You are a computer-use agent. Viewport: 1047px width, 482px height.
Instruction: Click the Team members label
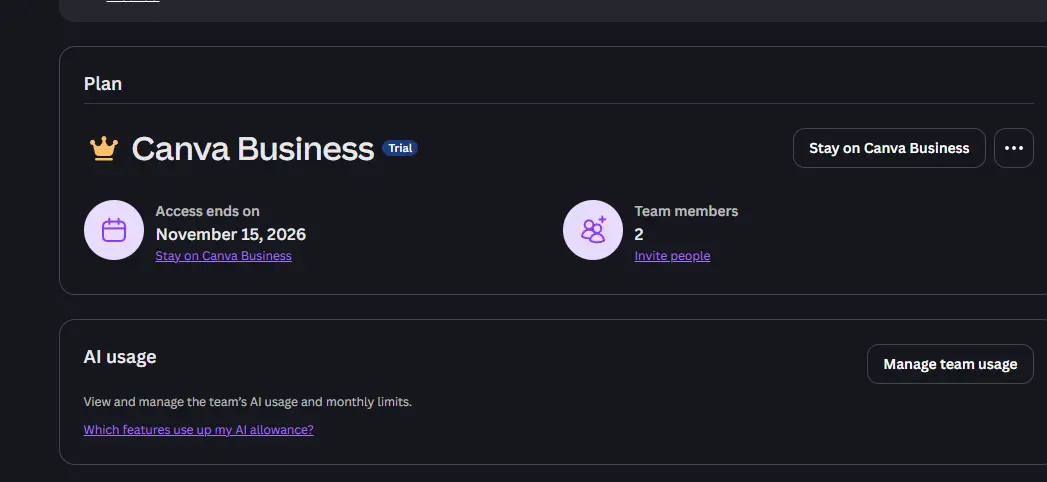click(x=686, y=211)
